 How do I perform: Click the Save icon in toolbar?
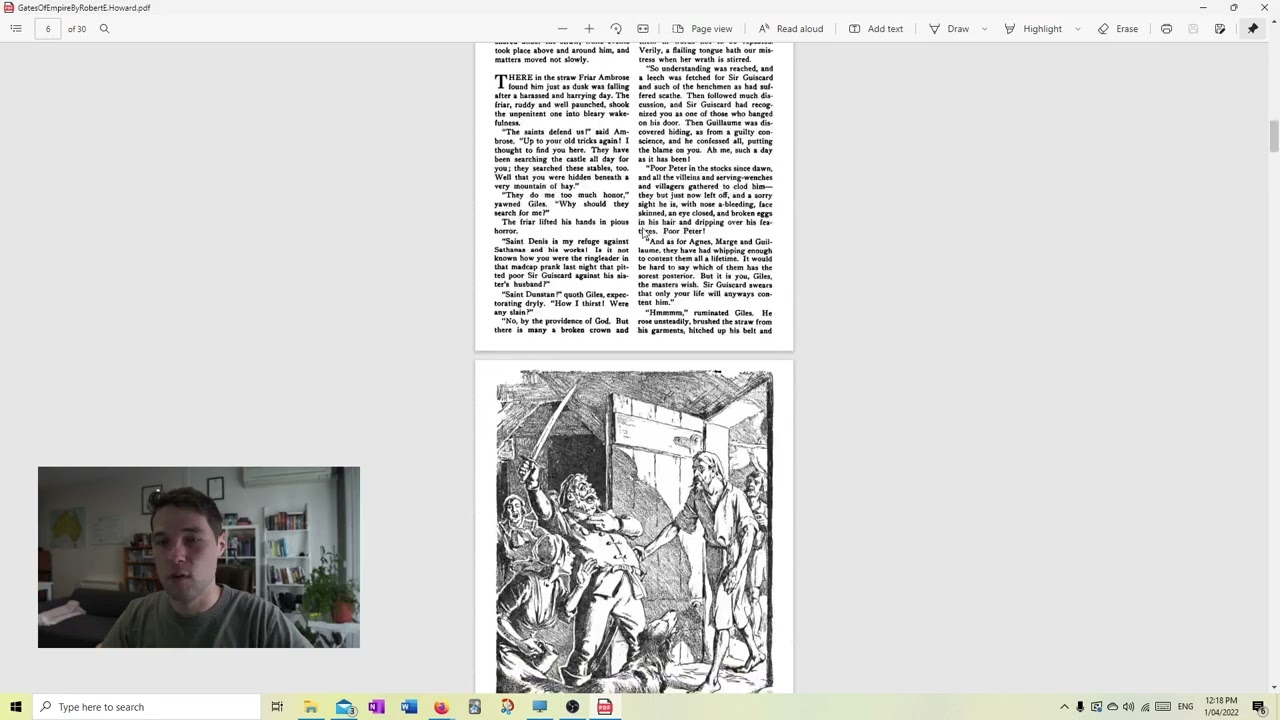point(1193,28)
